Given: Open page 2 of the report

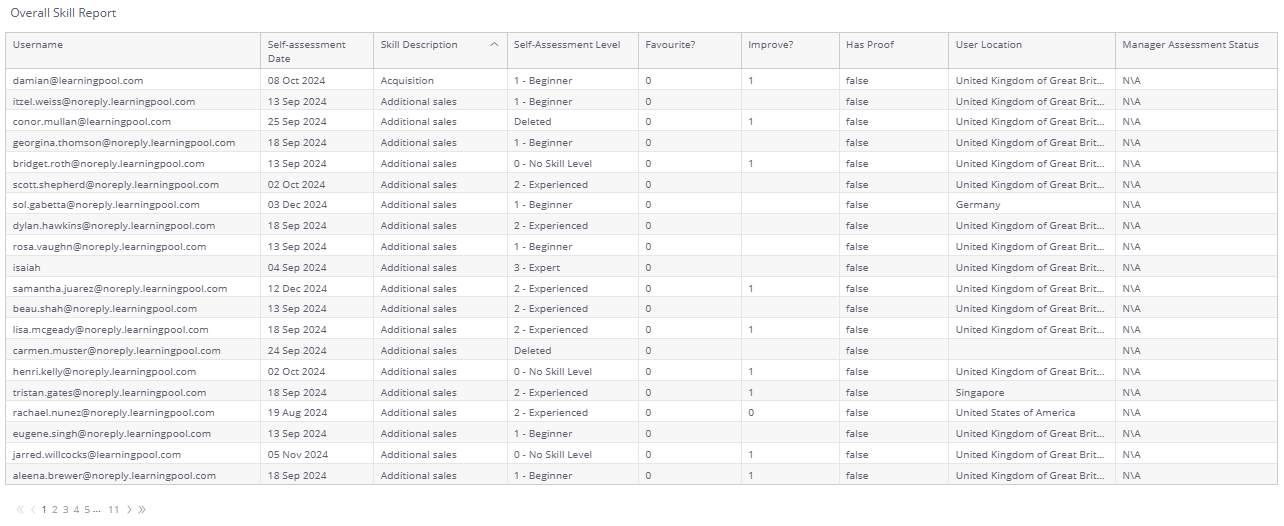Looking at the screenshot, I should [x=55, y=510].
